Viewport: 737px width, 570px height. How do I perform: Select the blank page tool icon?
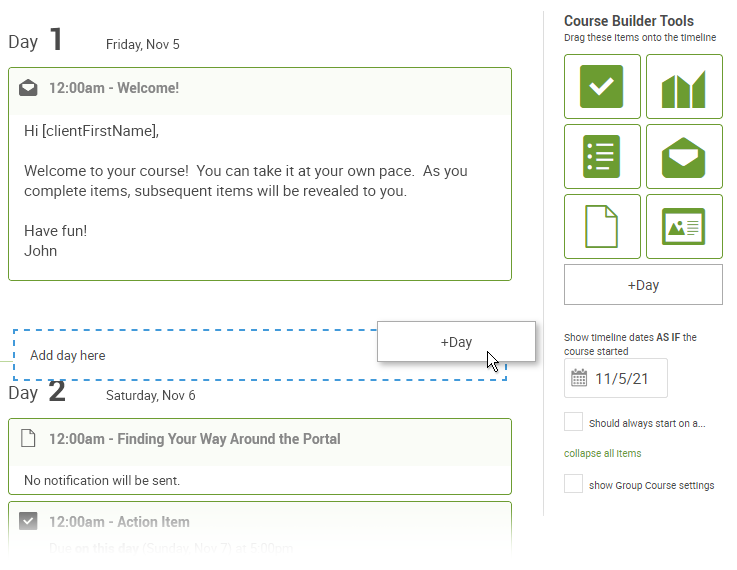[602, 226]
